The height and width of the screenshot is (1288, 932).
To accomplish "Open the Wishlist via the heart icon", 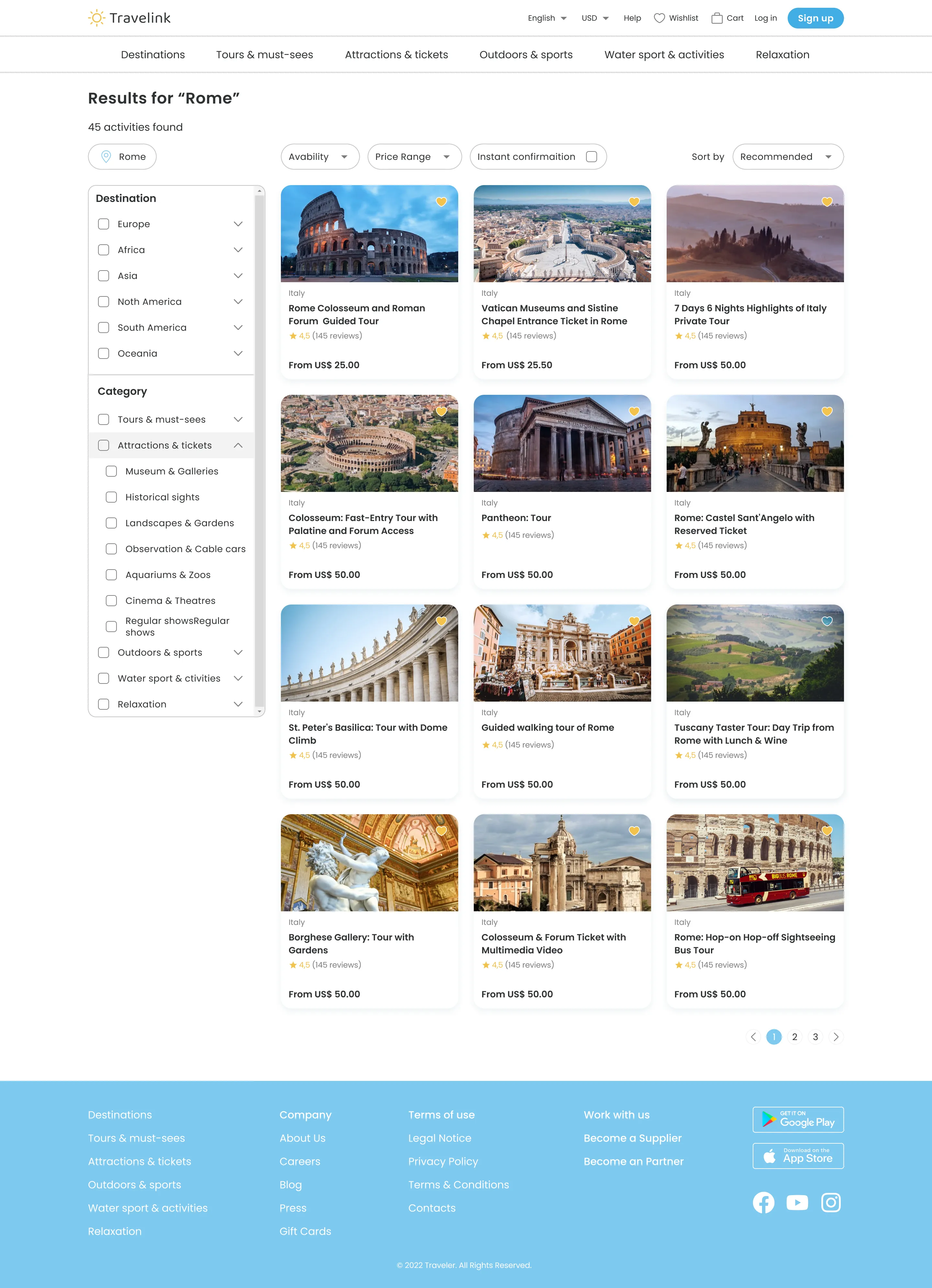I will (x=659, y=17).
